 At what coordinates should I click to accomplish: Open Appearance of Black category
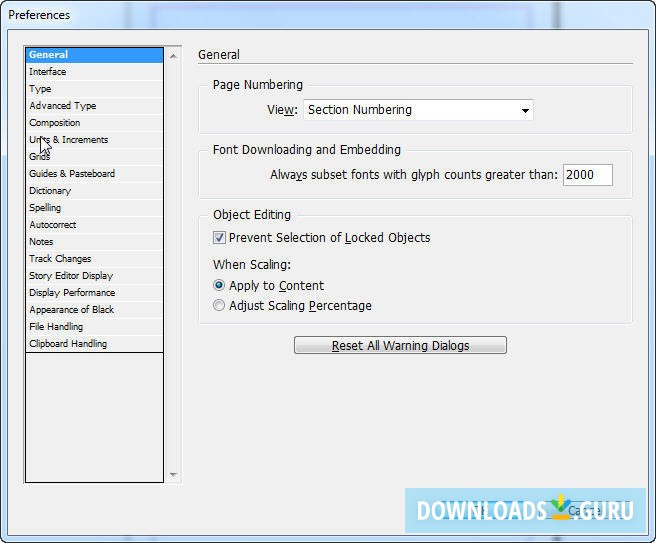tap(94, 310)
